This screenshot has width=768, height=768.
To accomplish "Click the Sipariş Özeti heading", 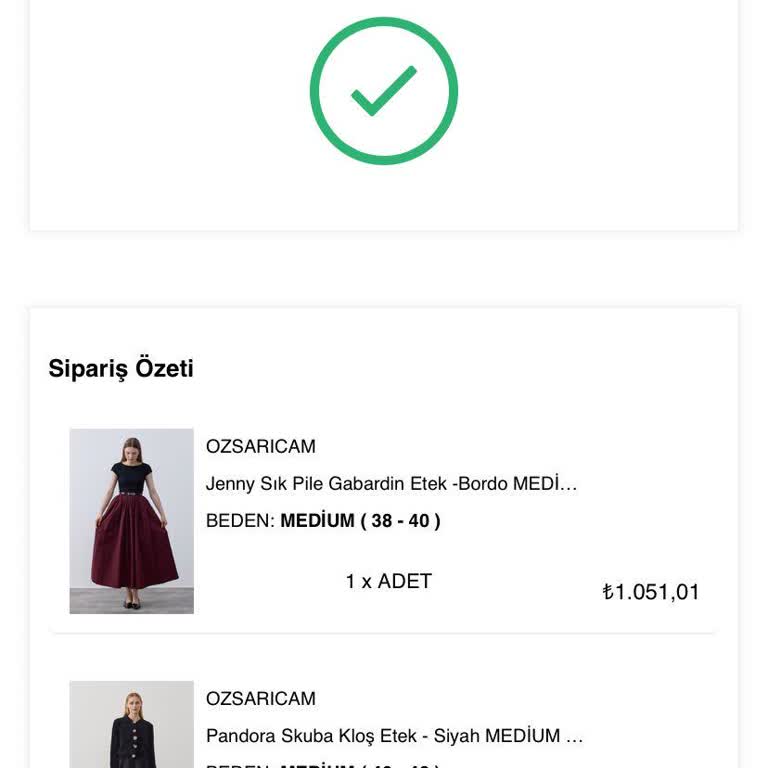I will (x=121, y=368).
